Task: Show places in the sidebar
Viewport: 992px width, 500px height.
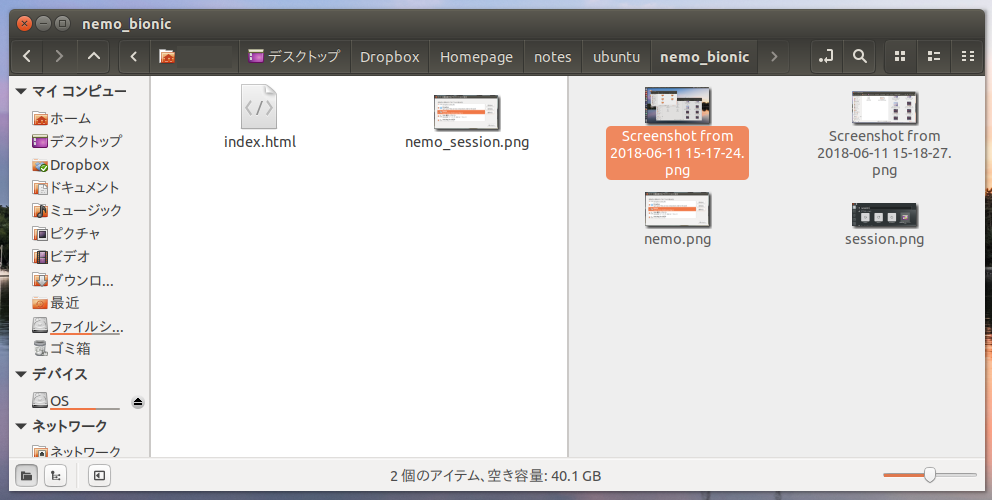Action: tap(25, 475)
